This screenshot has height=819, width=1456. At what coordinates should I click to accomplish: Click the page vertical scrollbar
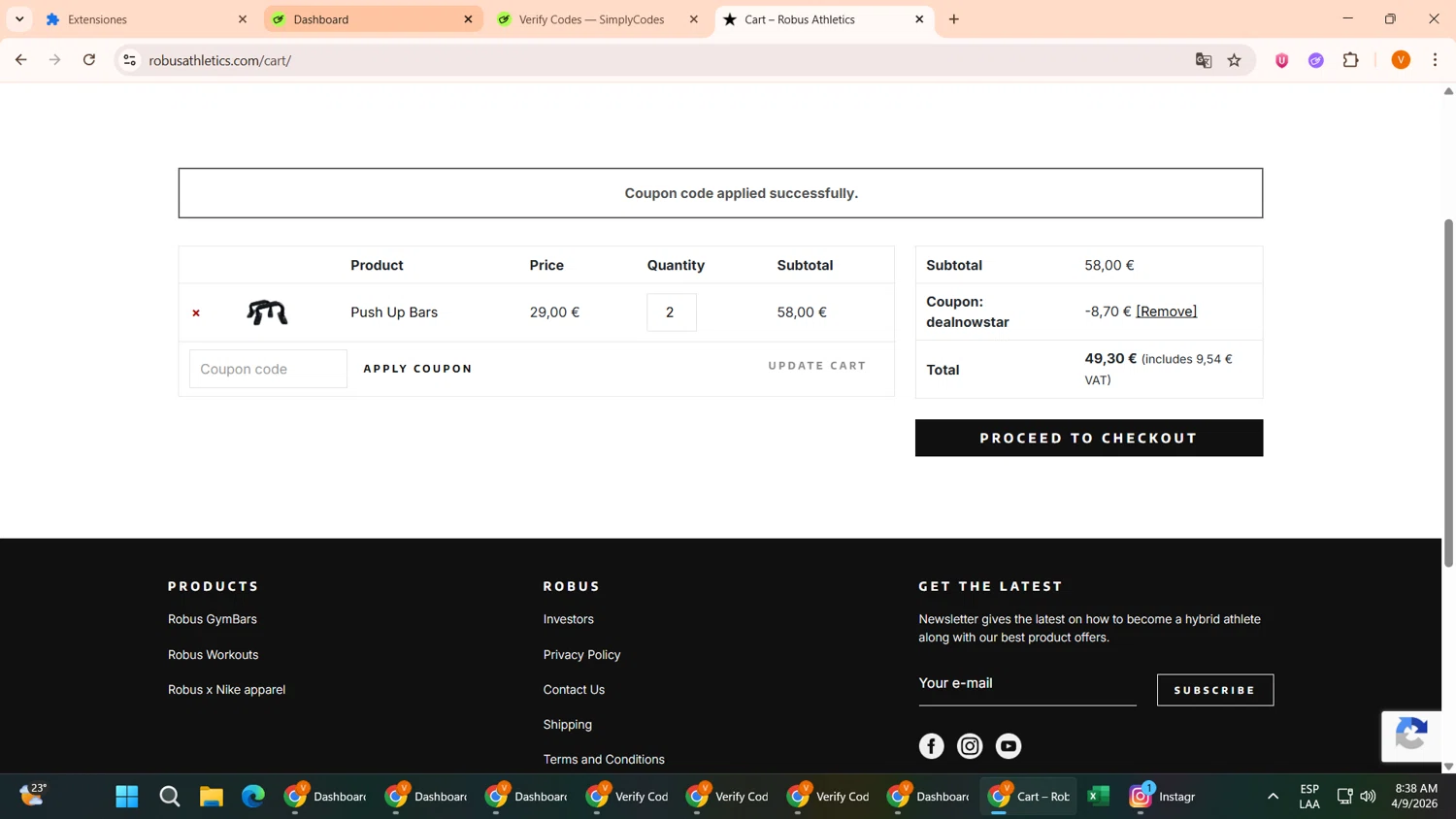1448,393
